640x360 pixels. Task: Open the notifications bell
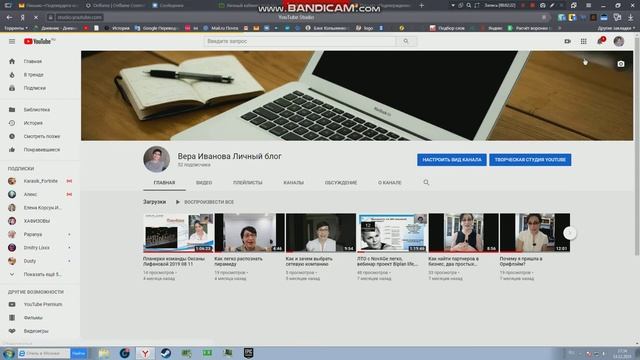600,41
